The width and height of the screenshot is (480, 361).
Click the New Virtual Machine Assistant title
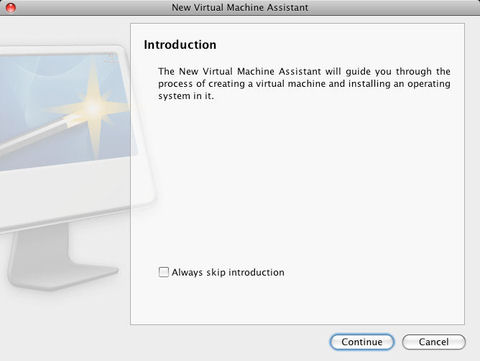click(240, 7)
